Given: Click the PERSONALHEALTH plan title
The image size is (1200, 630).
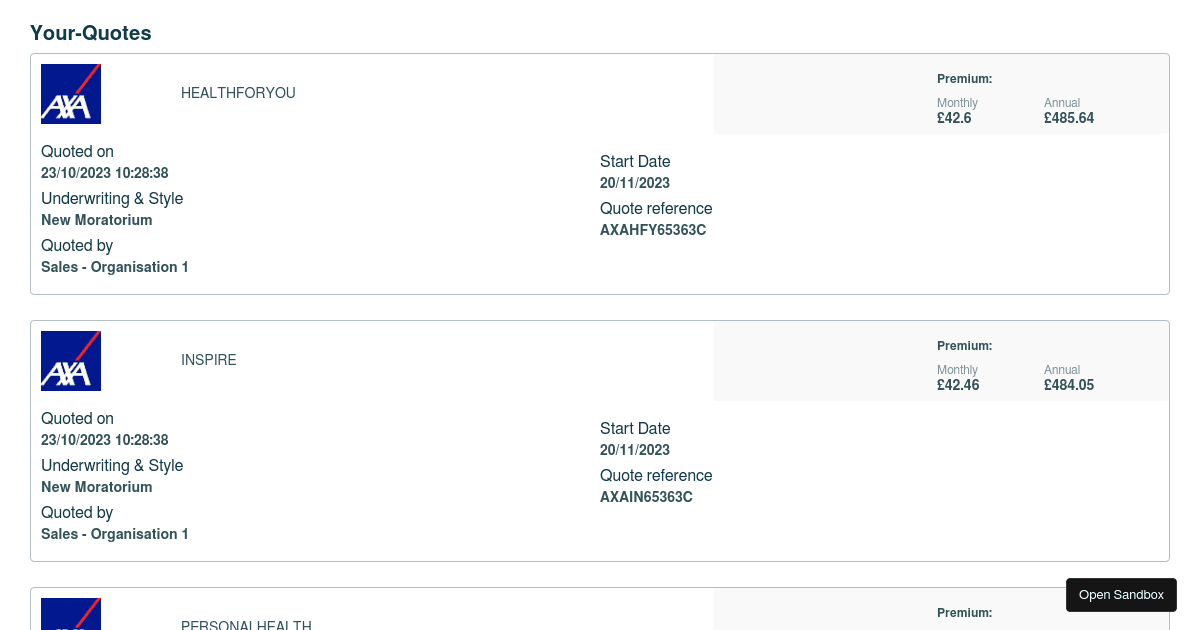Looking at the screenshot, I should coord(246,625).
